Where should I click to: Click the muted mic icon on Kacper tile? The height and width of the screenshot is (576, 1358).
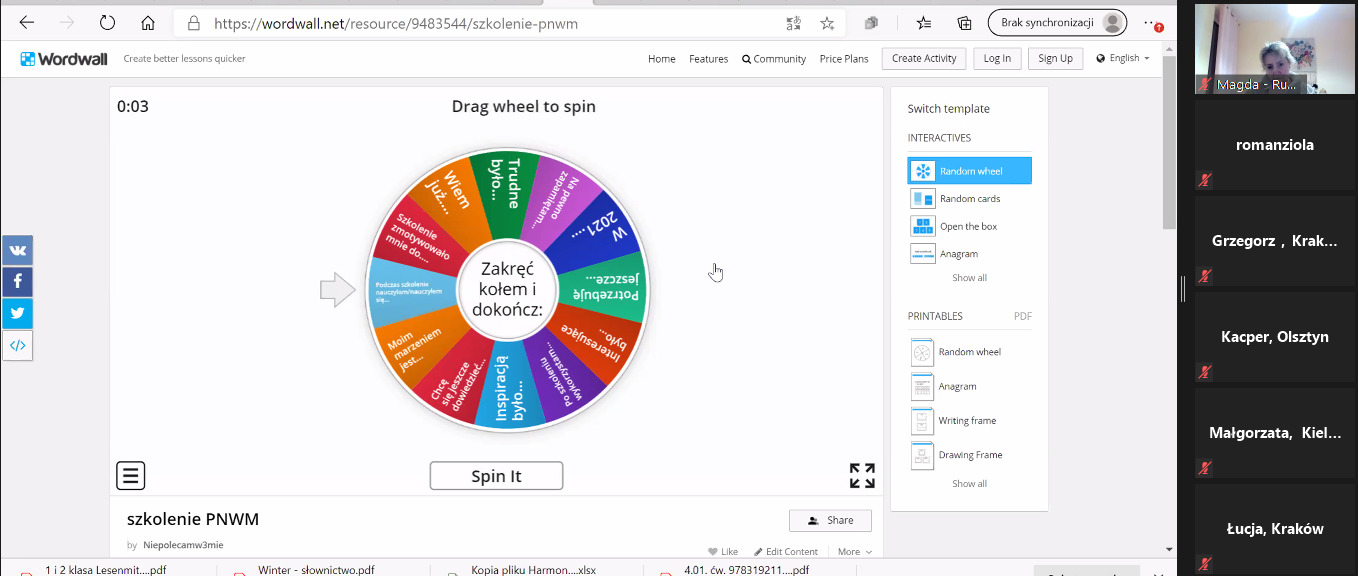(x=1205, y=372)
